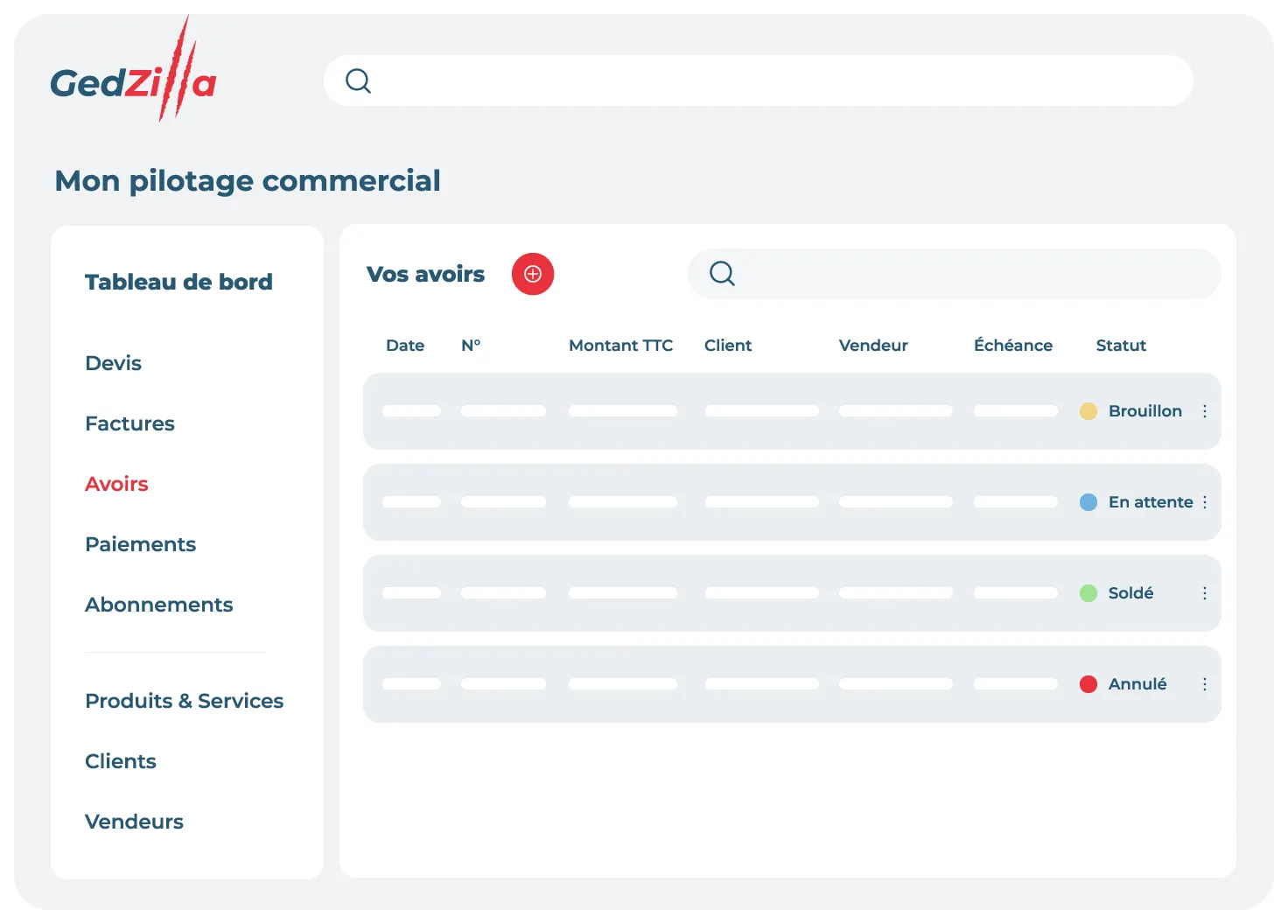Click the GedZilla logo
The width and height of the screenshot is (1288, 924).
(133, 70)
